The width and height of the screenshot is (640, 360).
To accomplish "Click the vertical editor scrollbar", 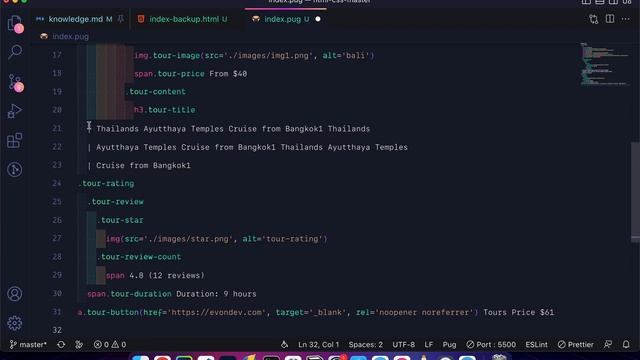I will point(635,191).
